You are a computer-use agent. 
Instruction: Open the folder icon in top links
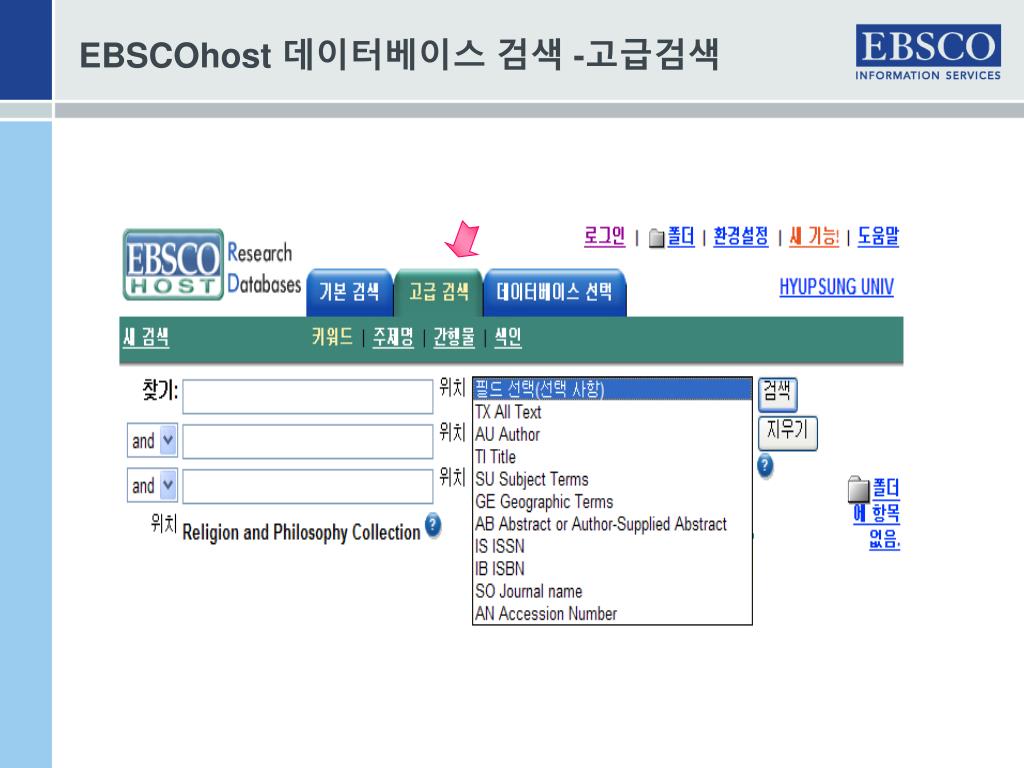656,238
